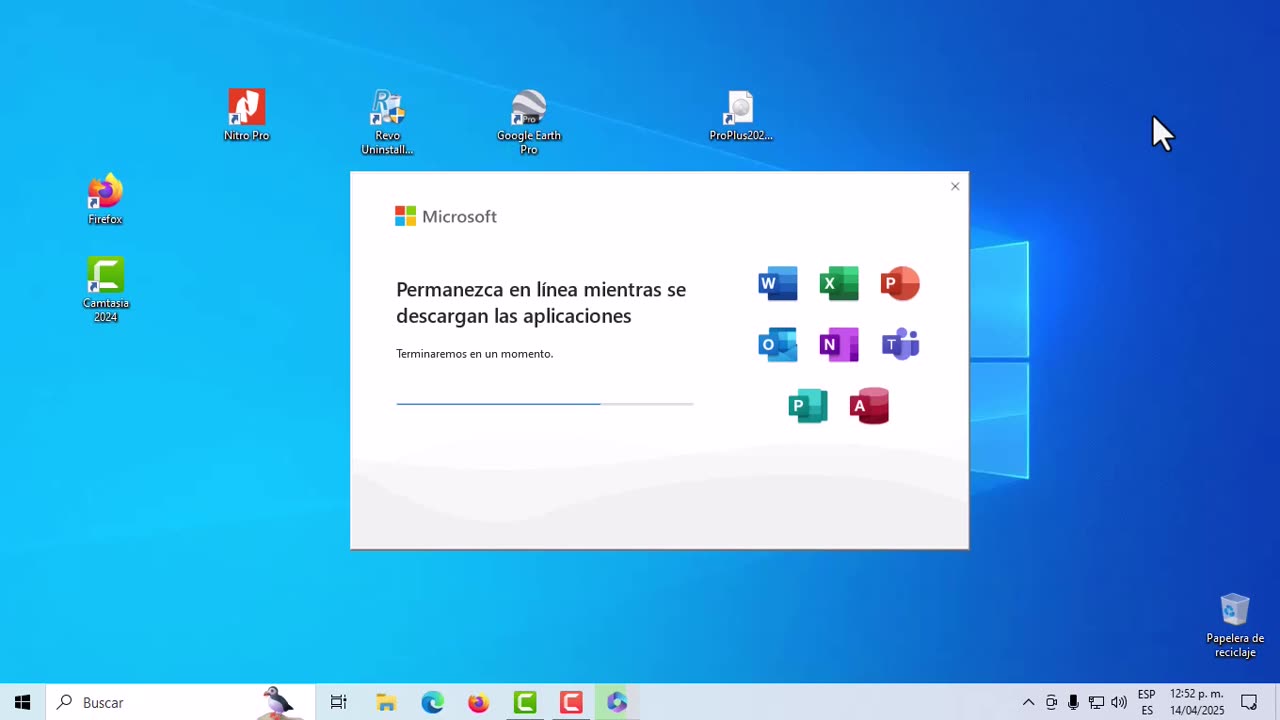Select ProPlus202... desktop file
1280x720 pixels.
(741, 115)
